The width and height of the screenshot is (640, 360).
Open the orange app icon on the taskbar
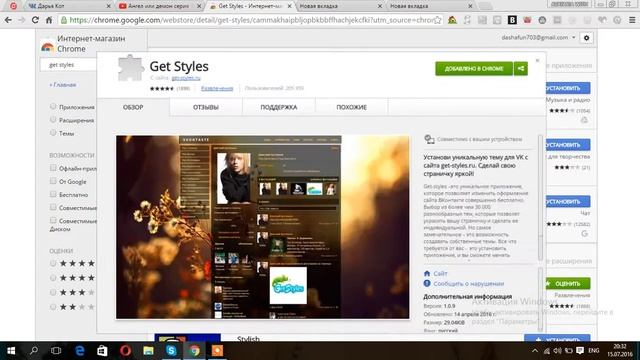(217, 351)
